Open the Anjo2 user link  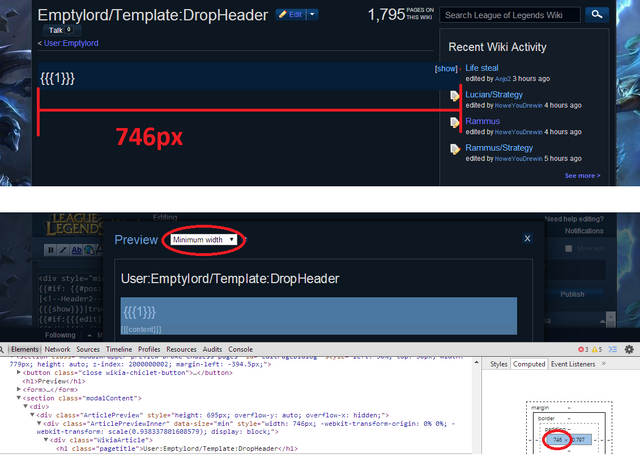point(502,79)
